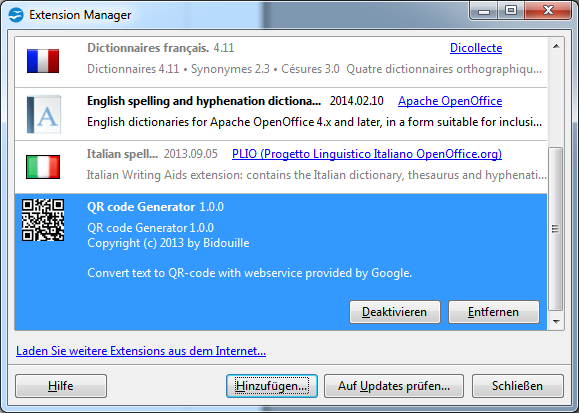Click the Extension Manager title bar logo
Viewport: 579px width, 413px height.
[x=16, y=15]
